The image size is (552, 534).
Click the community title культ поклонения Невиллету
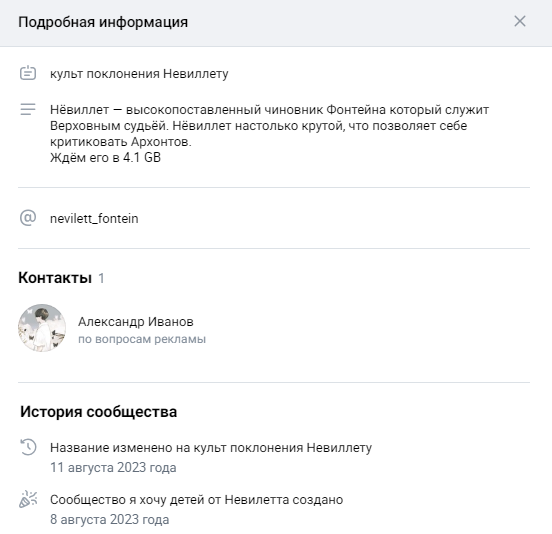(x=139, y=74)
